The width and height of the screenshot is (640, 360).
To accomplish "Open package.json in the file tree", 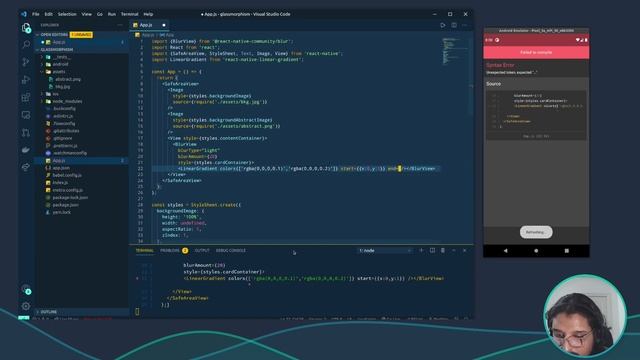I will (65, 205).
